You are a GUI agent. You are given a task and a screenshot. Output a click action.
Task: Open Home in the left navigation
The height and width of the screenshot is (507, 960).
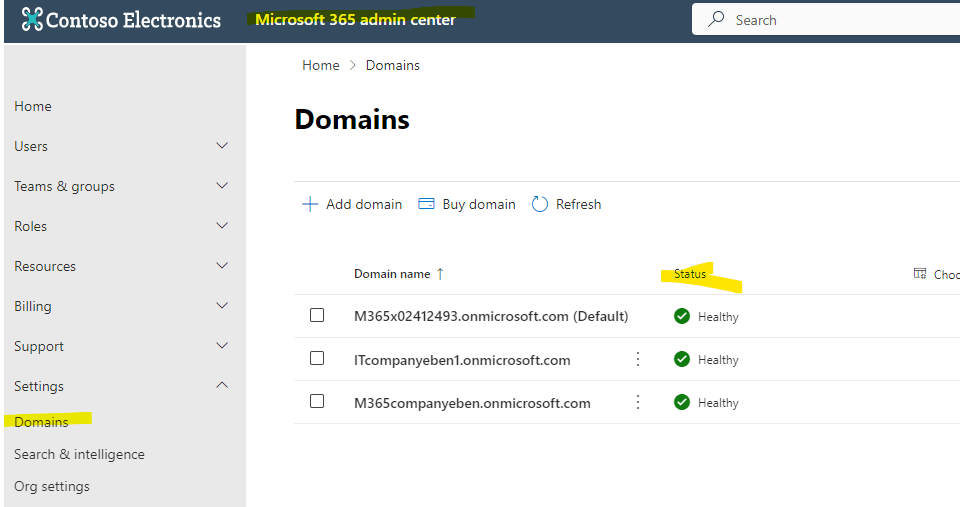coord(33,106)
